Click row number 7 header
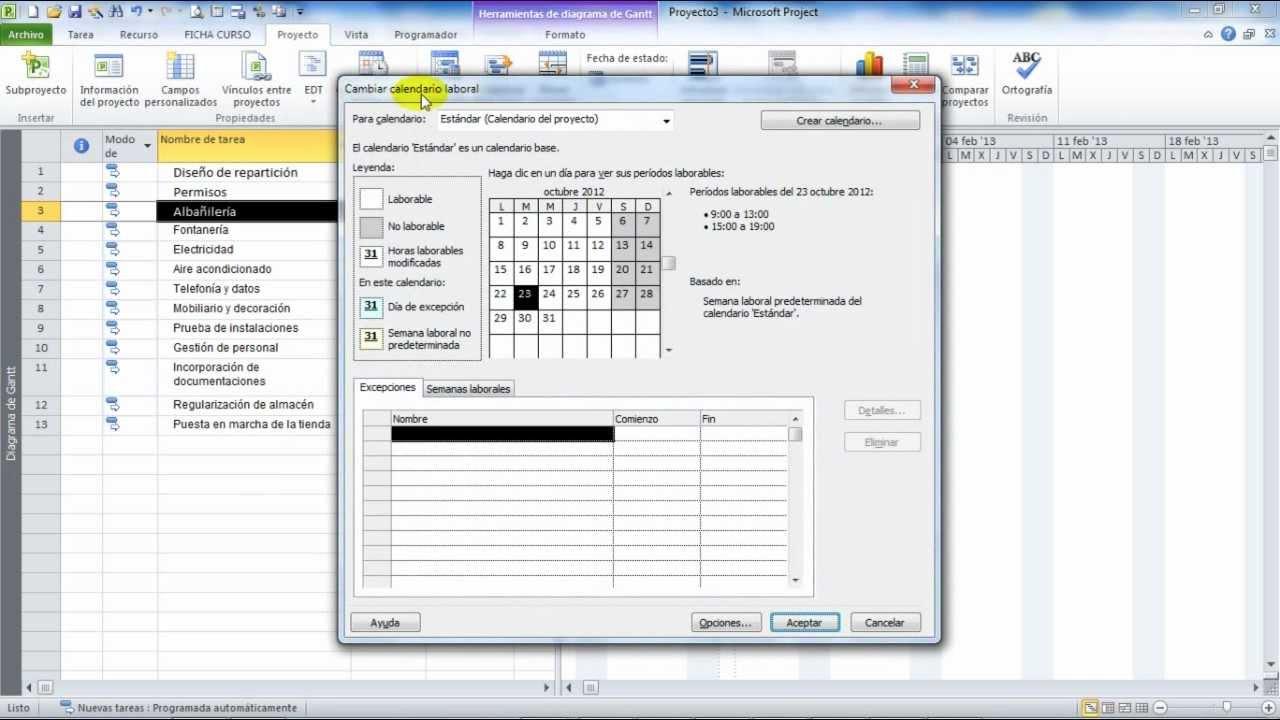Image resolution: width=1280 pixels, height=720 pixels. (x=41, y=288)
